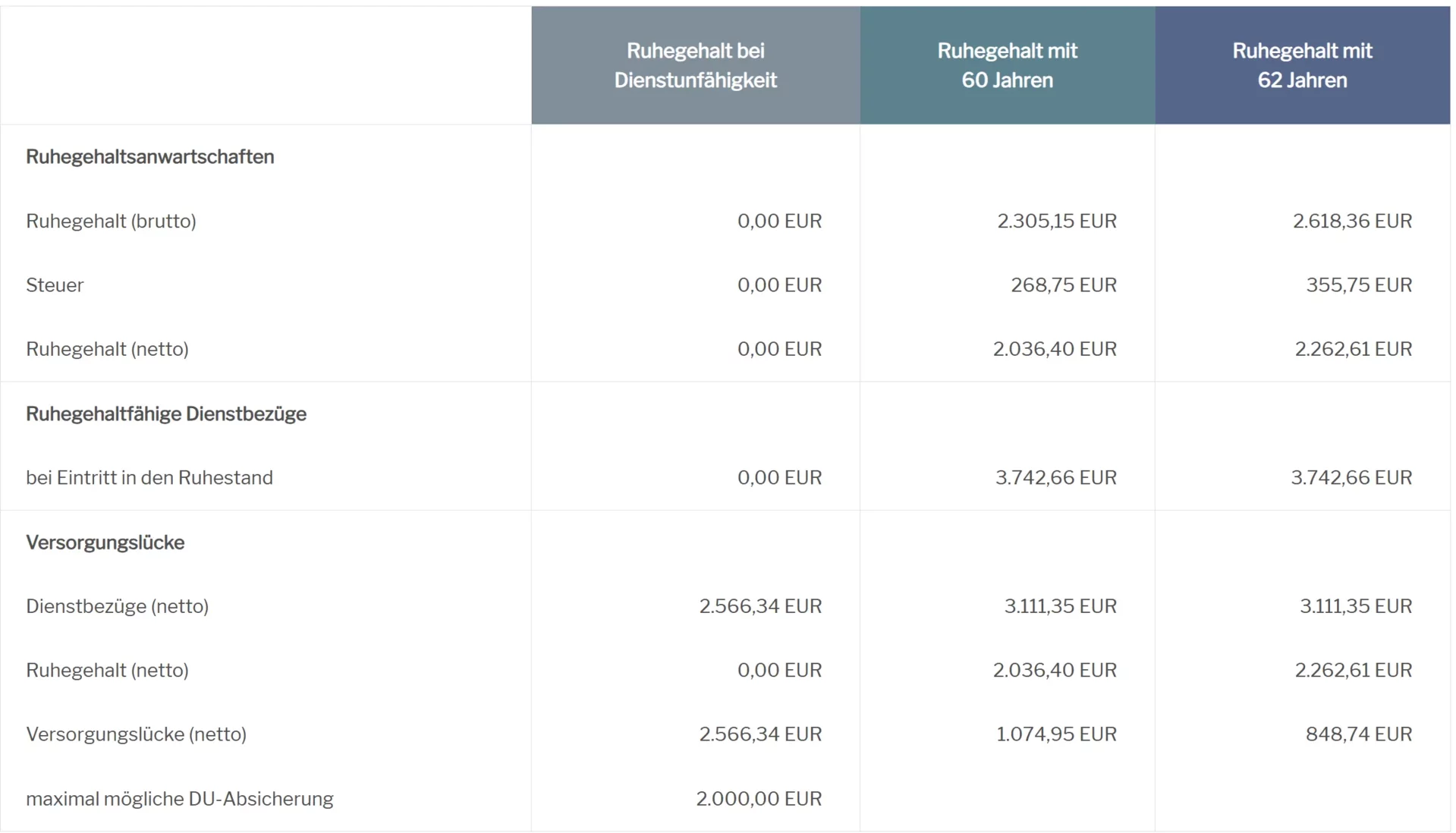Click the 2.305,15 EUR brutto value
The image size is (1456, 833).
pos(1056,222)
